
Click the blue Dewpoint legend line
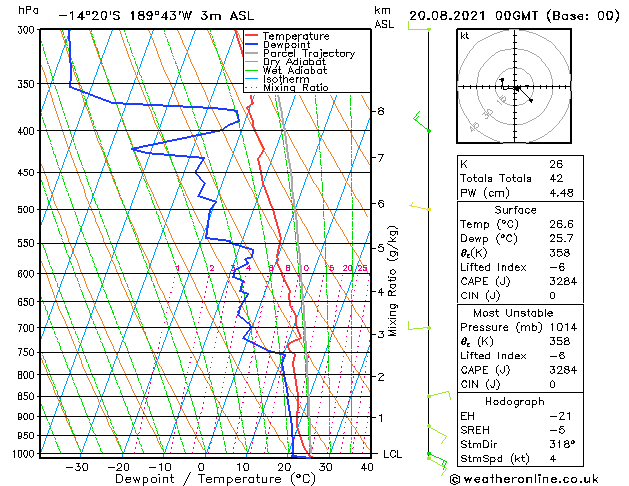[x=252, y=45]
